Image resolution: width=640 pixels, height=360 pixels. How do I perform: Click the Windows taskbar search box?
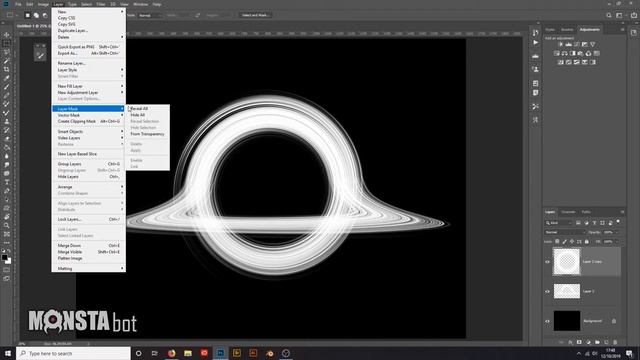73,353
